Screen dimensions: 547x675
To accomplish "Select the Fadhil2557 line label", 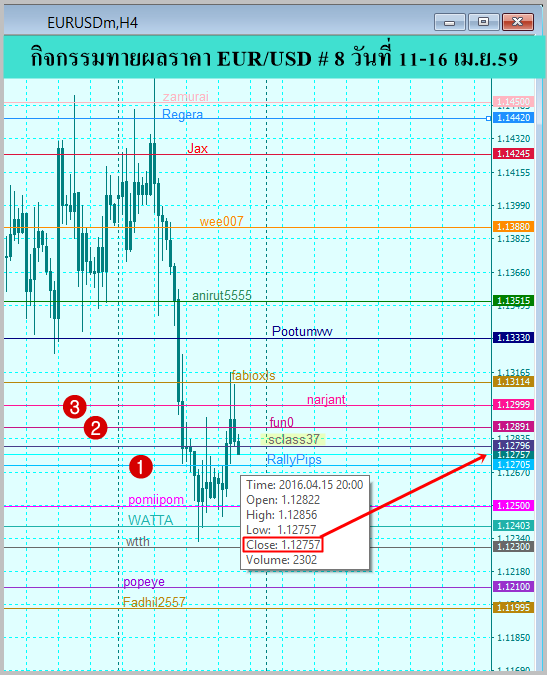I will (154, 602).
